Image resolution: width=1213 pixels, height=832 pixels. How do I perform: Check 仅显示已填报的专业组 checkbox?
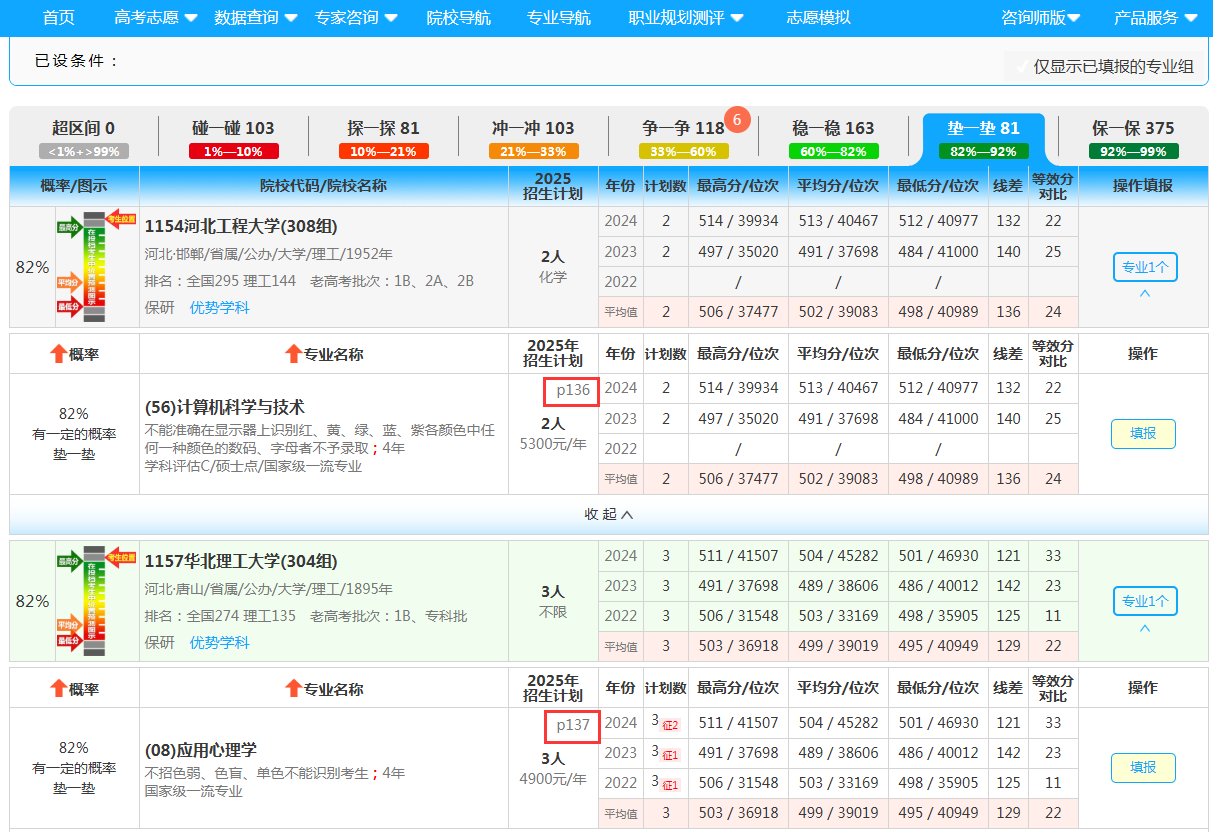[1021, 67]
